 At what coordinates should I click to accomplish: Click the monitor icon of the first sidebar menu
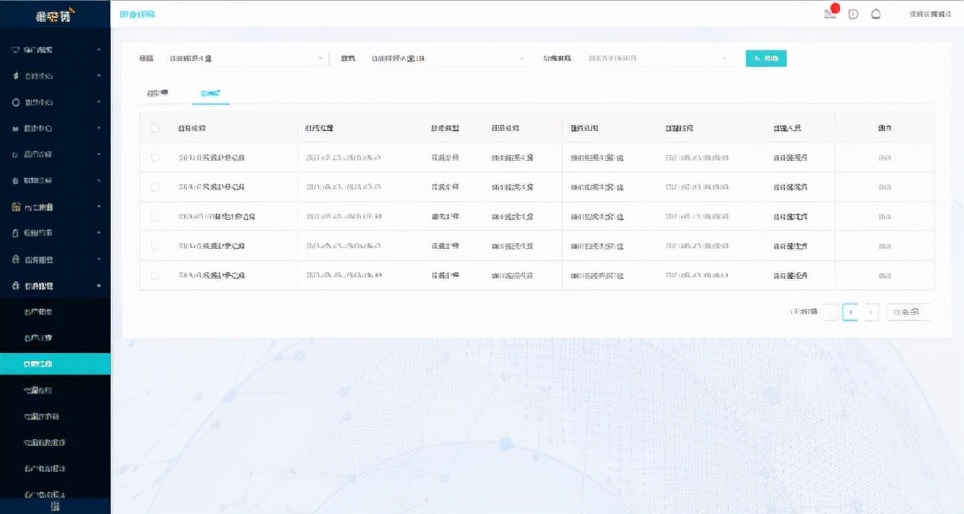pyautogui.click(x=15, y=50)
